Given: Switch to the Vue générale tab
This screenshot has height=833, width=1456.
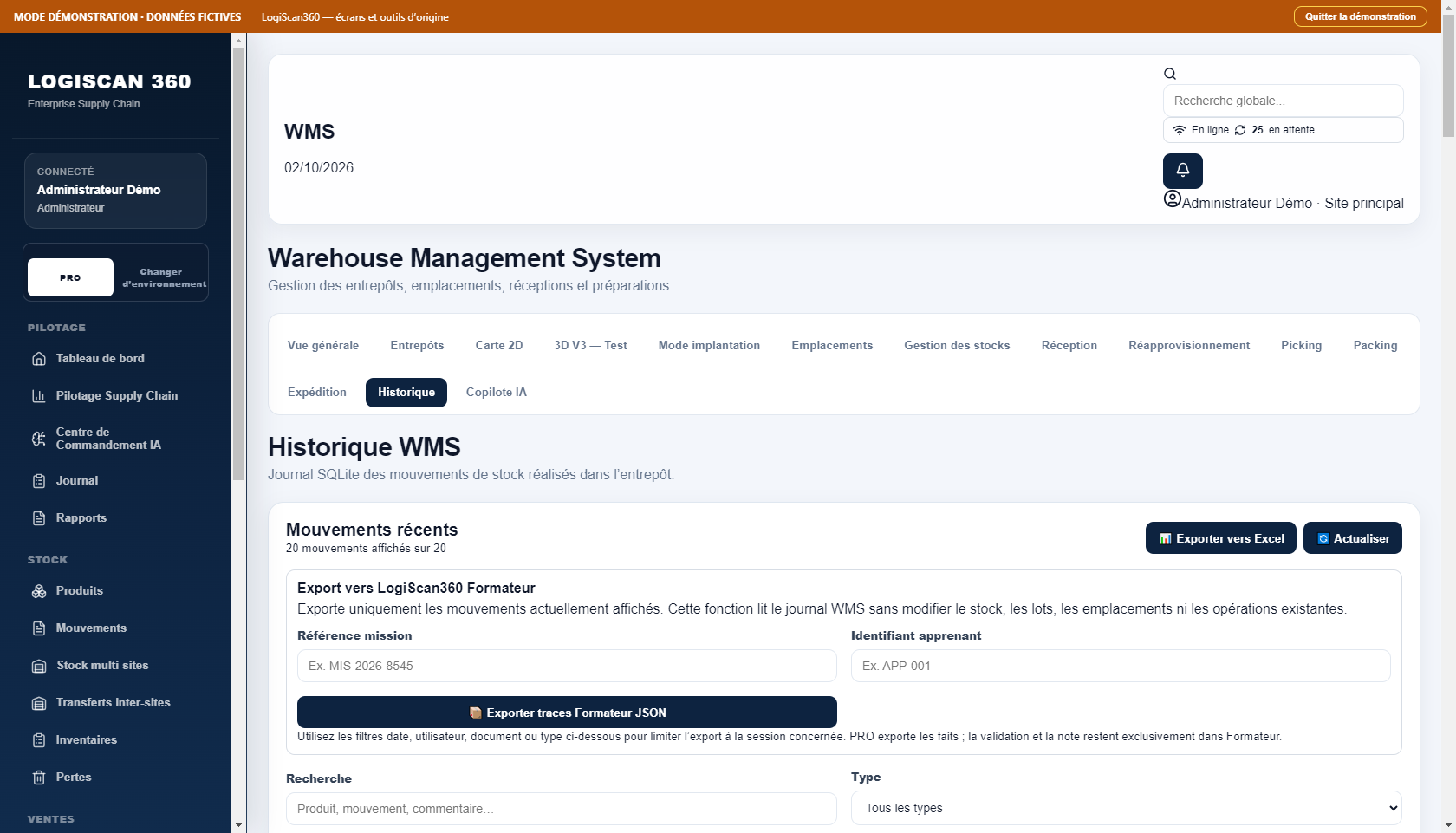Looking at the screenshot, I should [323, 345].
